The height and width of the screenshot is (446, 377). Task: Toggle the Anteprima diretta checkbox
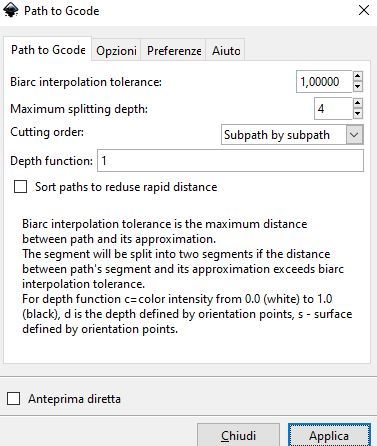tap(13, 399)
